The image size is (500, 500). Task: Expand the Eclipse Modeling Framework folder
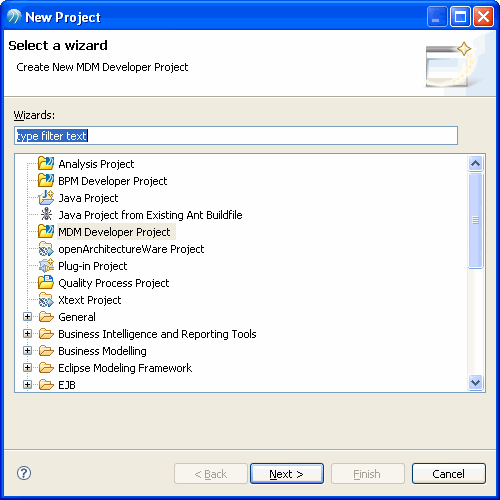click(28, 368)
